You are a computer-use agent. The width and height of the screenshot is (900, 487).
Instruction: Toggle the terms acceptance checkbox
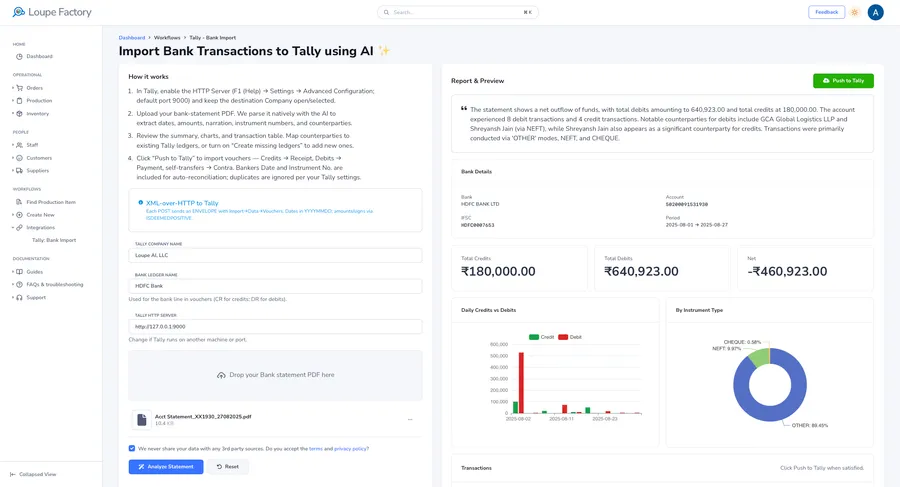[x=132, y=448]
